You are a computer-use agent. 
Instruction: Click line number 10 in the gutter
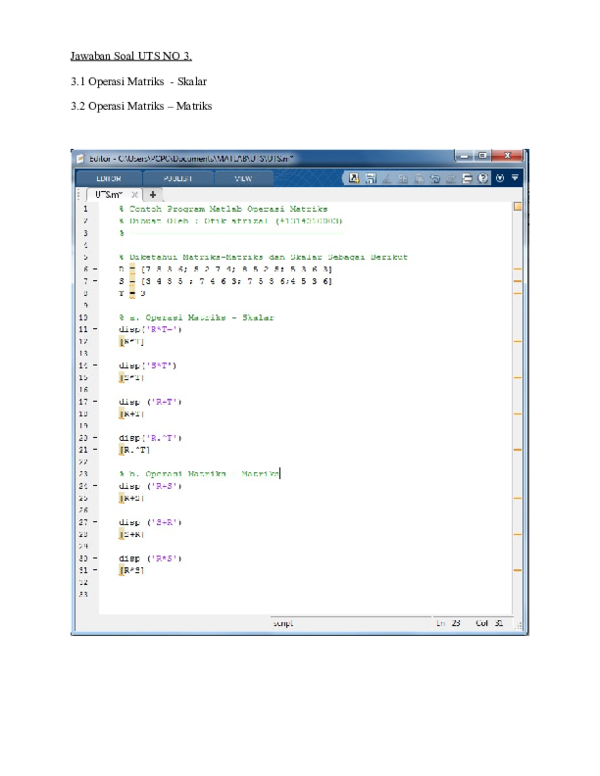[x=83, y=317]
